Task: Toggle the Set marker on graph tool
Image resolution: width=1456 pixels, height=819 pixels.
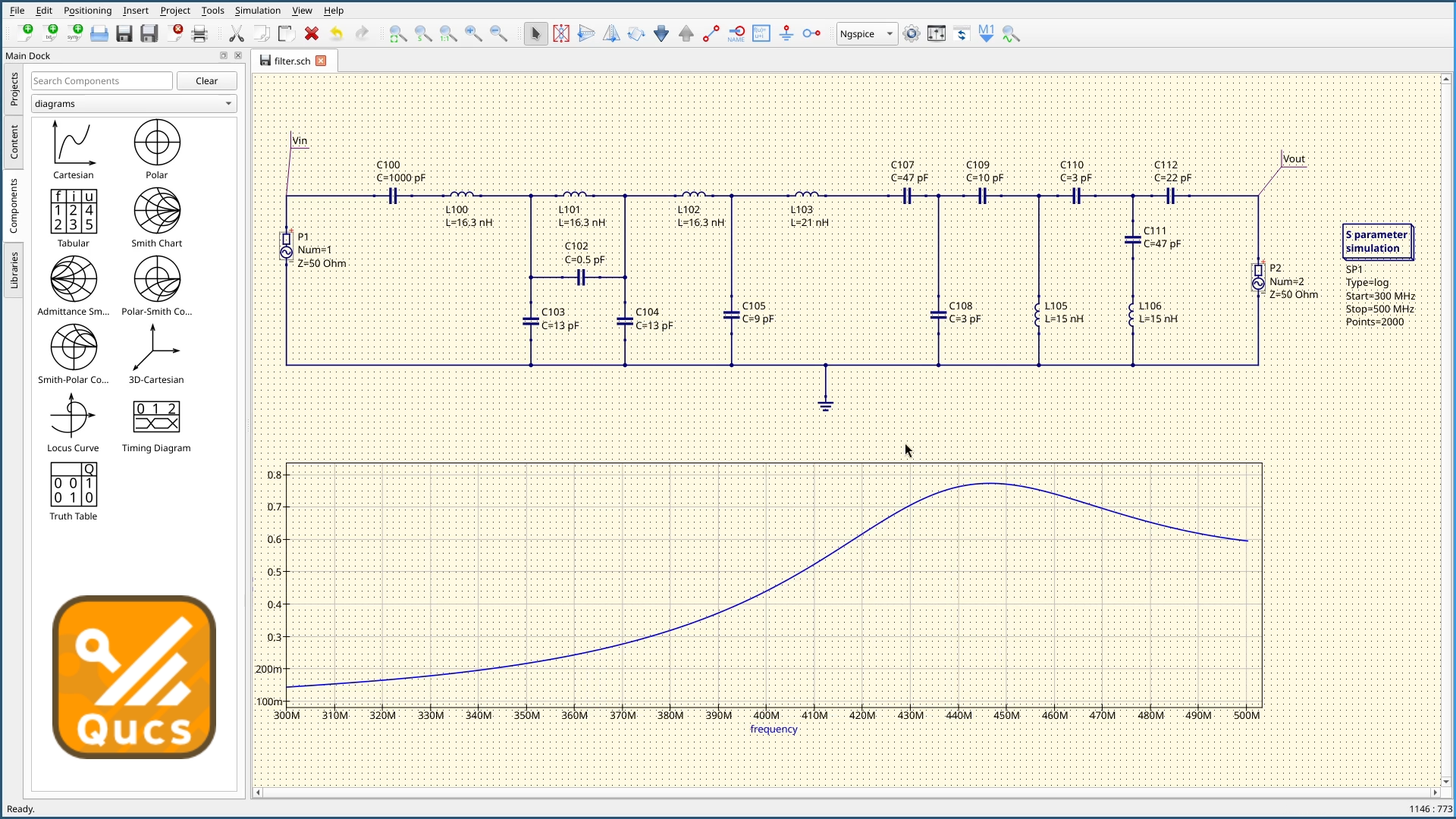Action: pyautogui.click(x=986, y=33)
